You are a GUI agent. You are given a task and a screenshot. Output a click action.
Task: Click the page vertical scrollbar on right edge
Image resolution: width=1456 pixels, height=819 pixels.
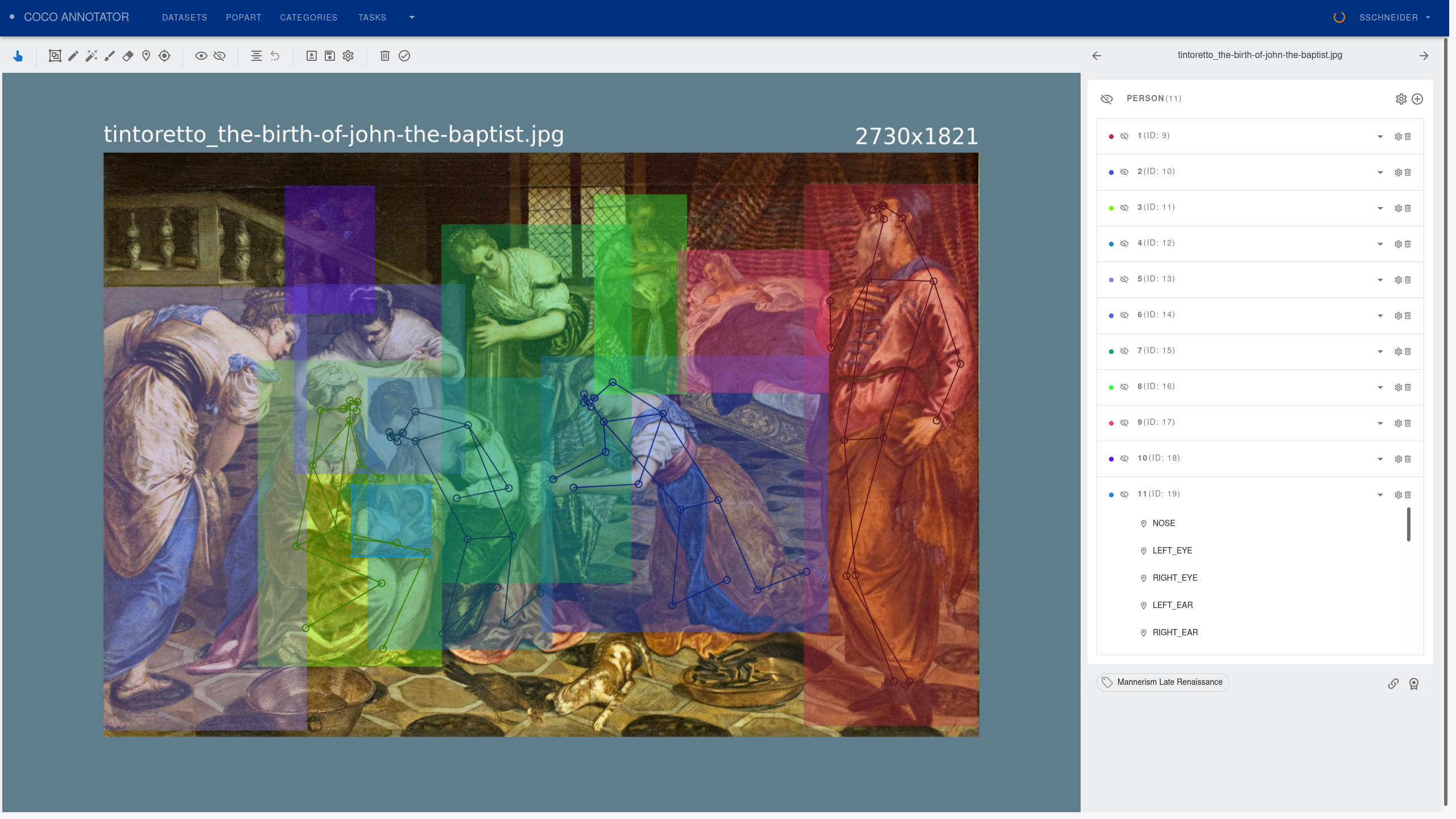pos(1446,422)
